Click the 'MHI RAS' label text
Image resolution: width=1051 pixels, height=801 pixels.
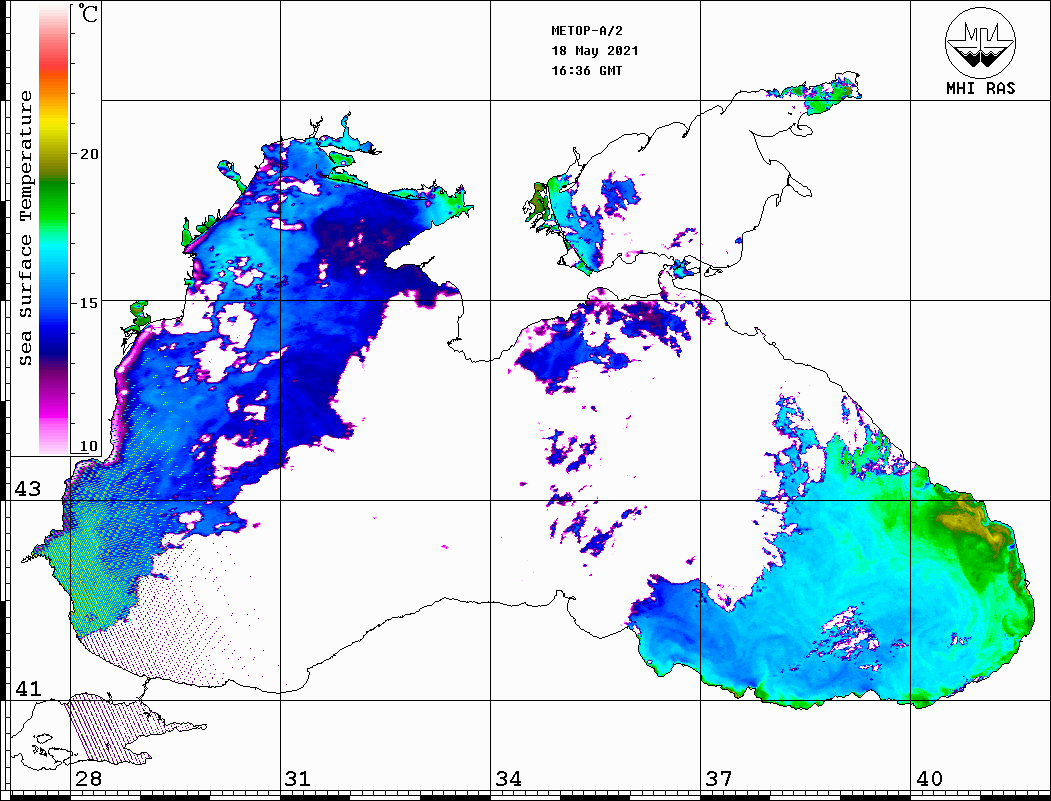pyautogui.click(x=980, y=88)
